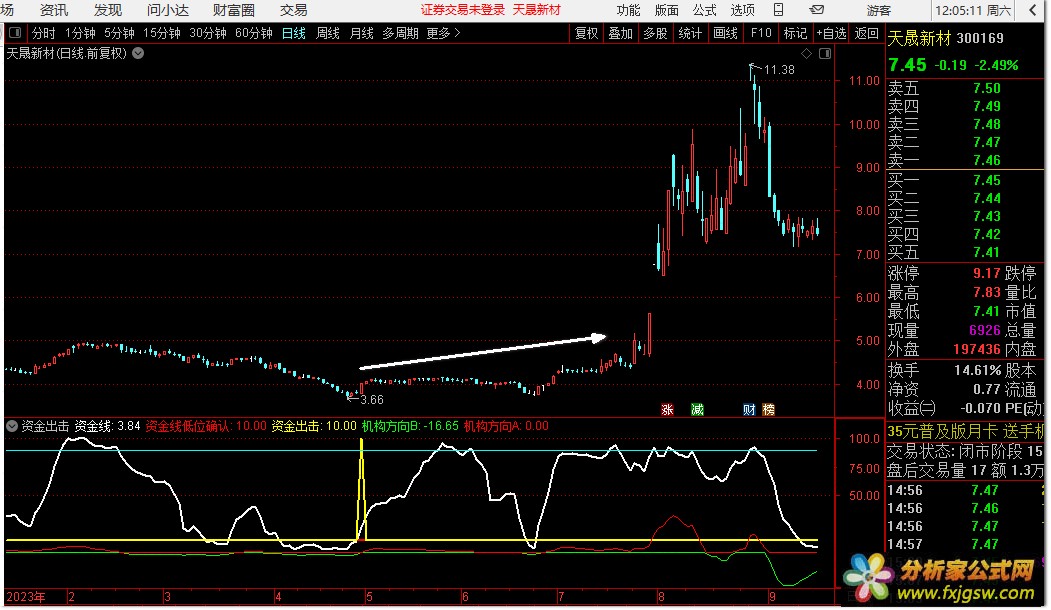
Task: Switch to the 5分钟 period
Action: [119, 33]
